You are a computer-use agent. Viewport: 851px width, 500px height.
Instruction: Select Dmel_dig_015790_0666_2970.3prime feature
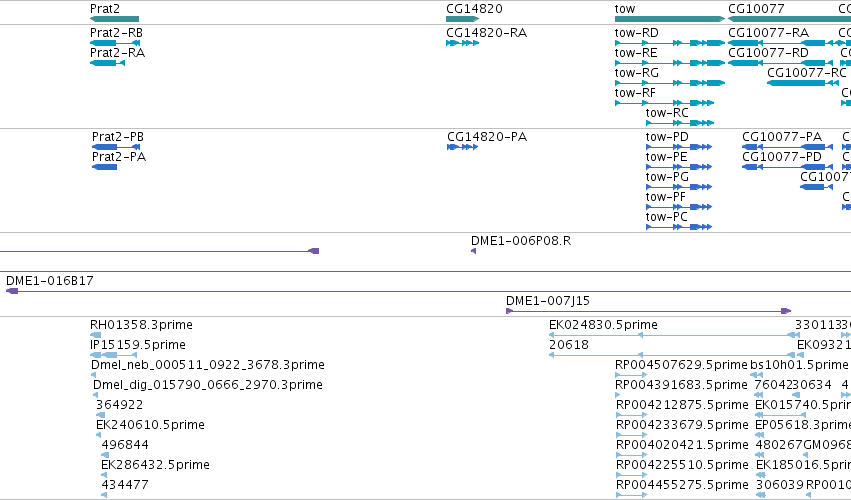208,385
